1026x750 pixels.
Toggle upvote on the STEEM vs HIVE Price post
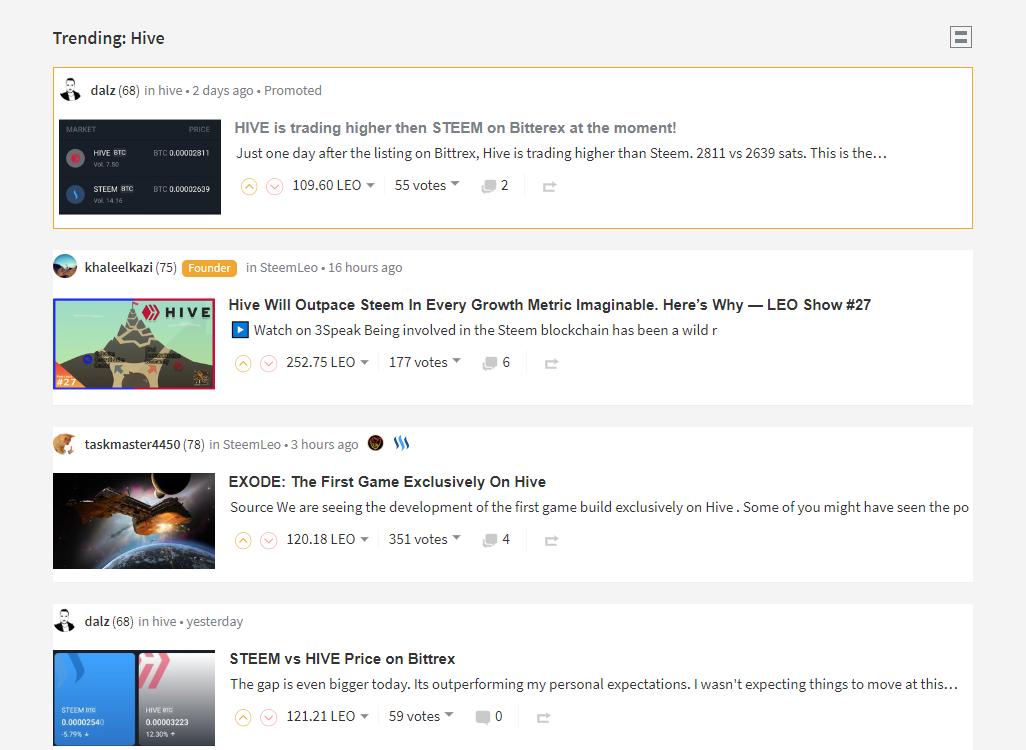pyautogui.click(x=243, y=717)
